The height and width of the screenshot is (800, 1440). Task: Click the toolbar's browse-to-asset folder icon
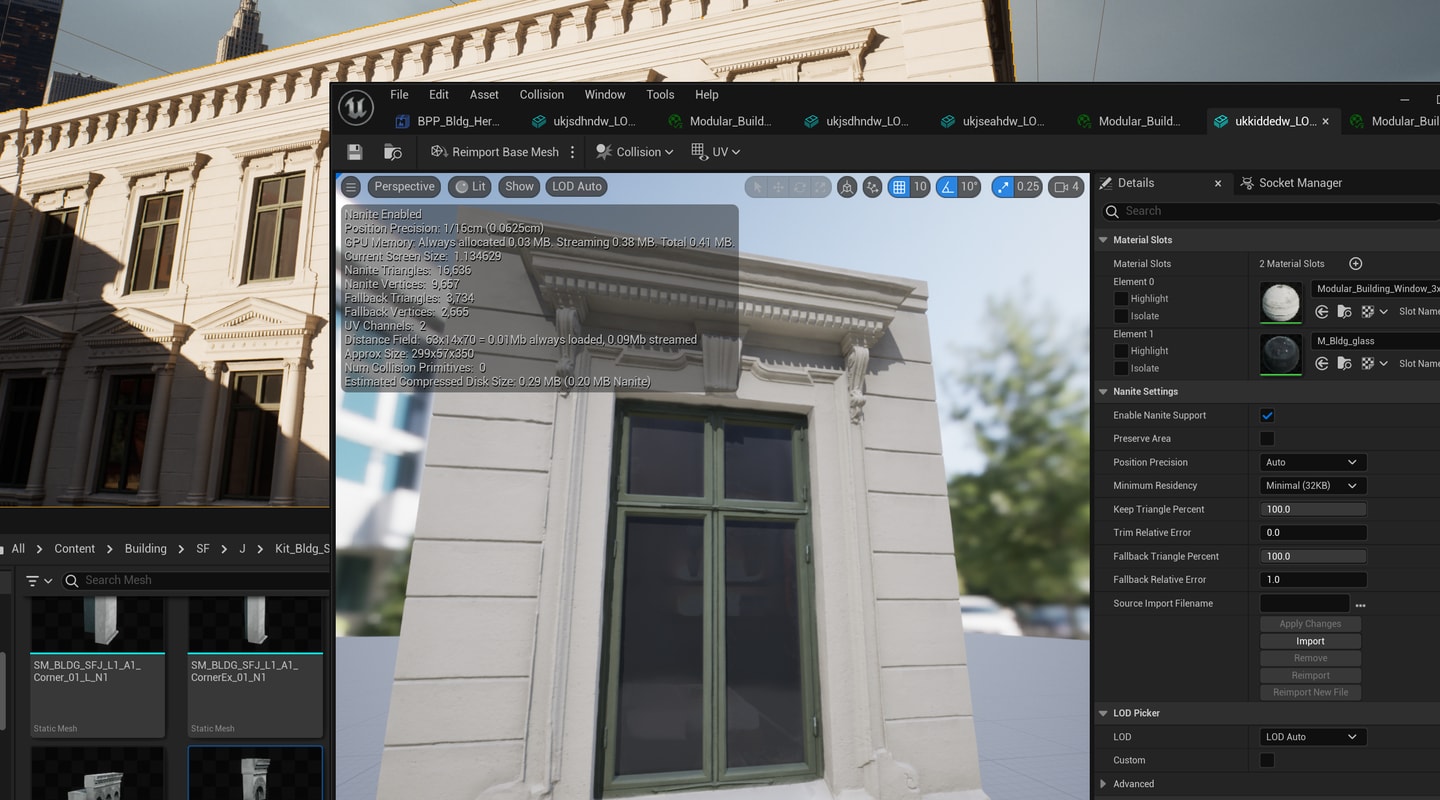[x=393, y=152]
